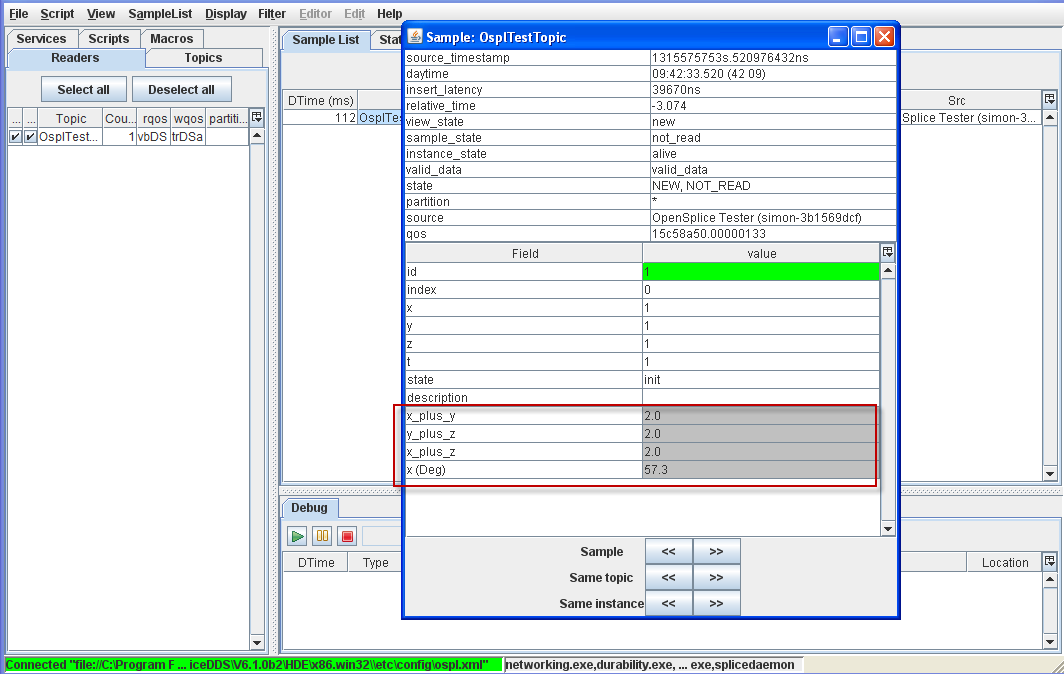
Task: Go to next sample with >> button
Action: (717, 551)
